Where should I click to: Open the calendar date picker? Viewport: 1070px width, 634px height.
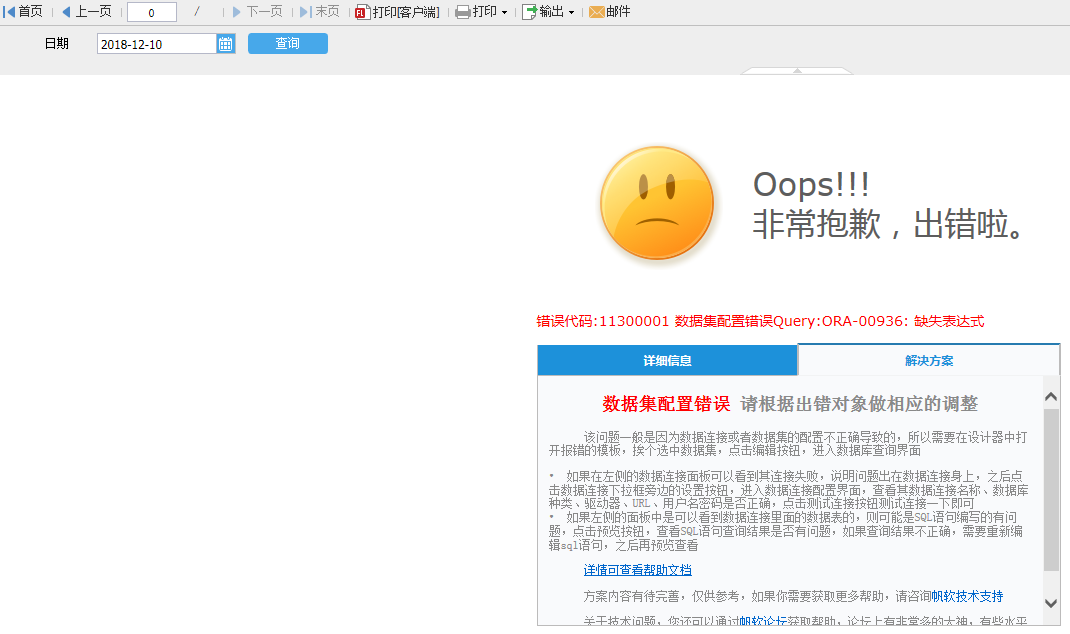[226, 44]
